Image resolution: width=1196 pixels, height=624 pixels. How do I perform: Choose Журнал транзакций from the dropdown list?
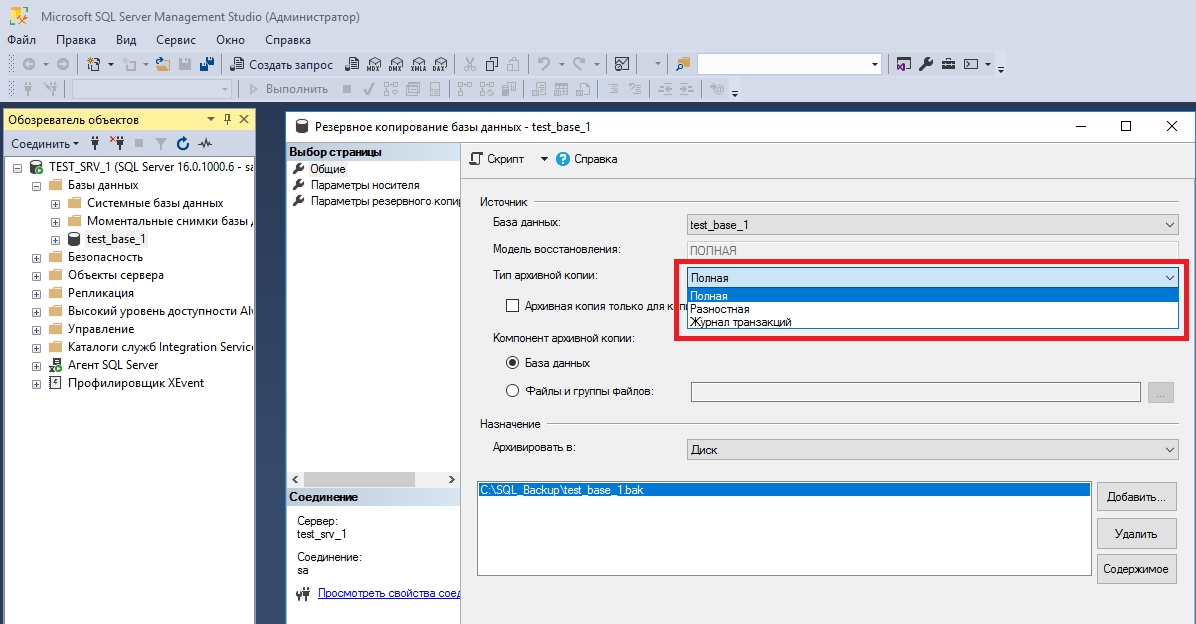pos(741,322)
